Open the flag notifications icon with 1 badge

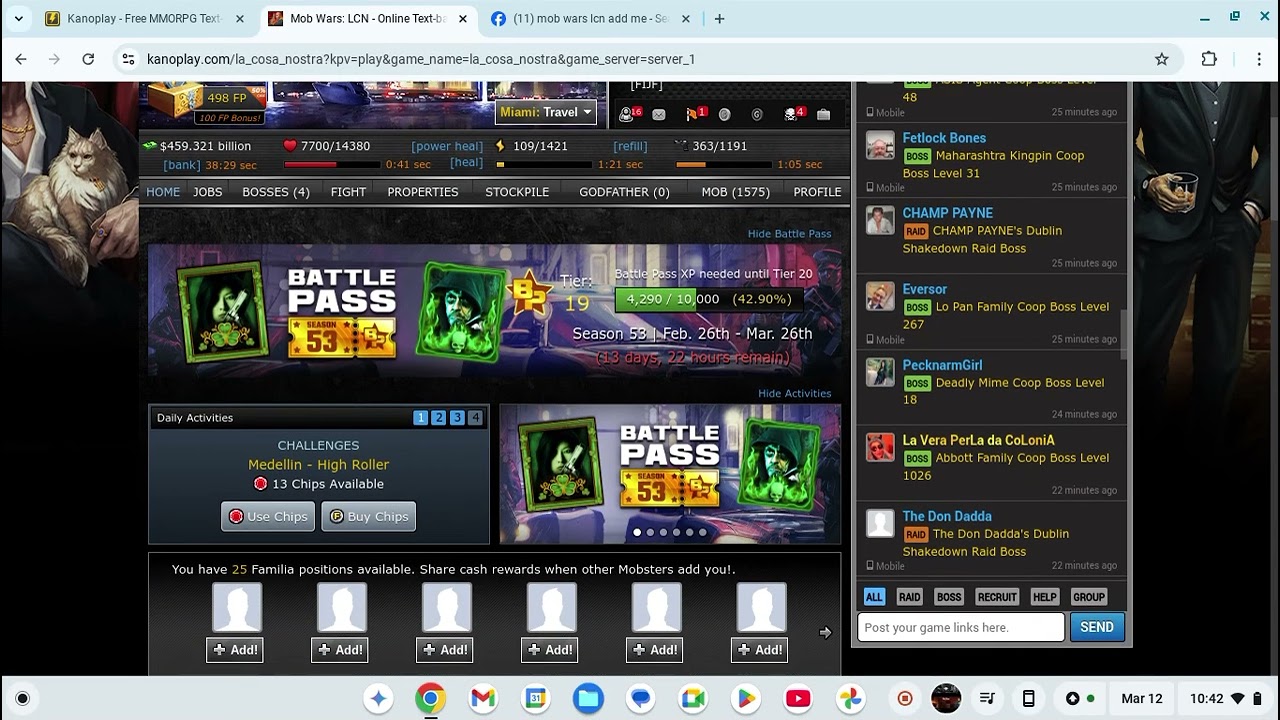pos(695,114)
